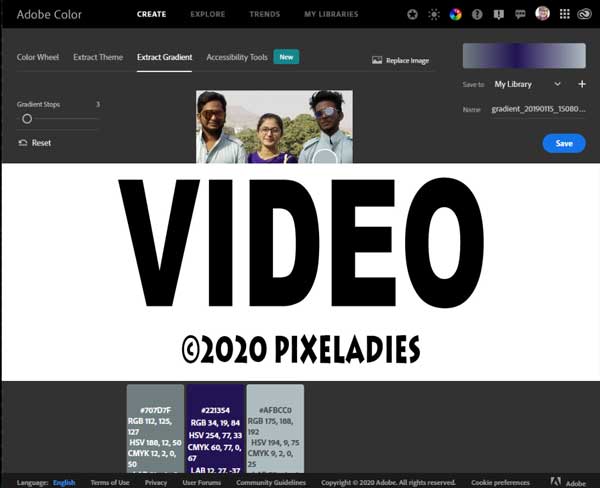600x488 pixels.
Task: Click the gradient preview bar
Action: 524,56
